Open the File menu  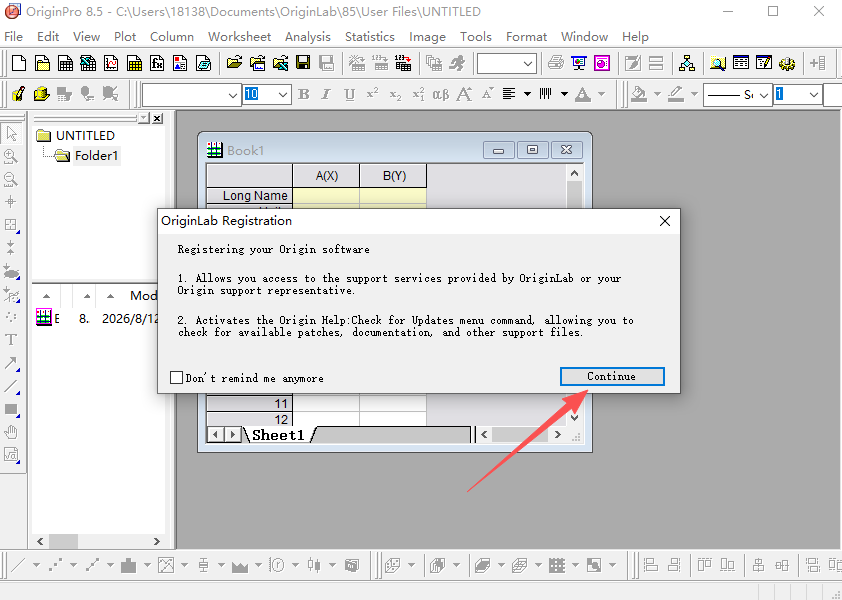pos(13,37)
